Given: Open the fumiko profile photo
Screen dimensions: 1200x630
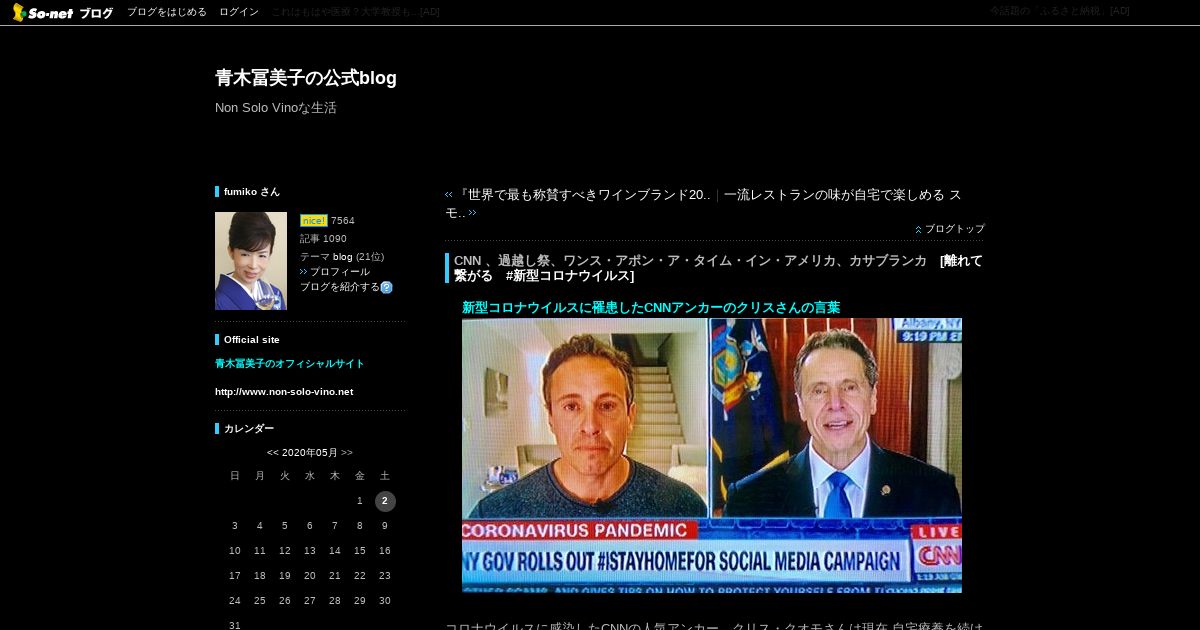Looking at the screenshot, I should (x=251, y=261).
